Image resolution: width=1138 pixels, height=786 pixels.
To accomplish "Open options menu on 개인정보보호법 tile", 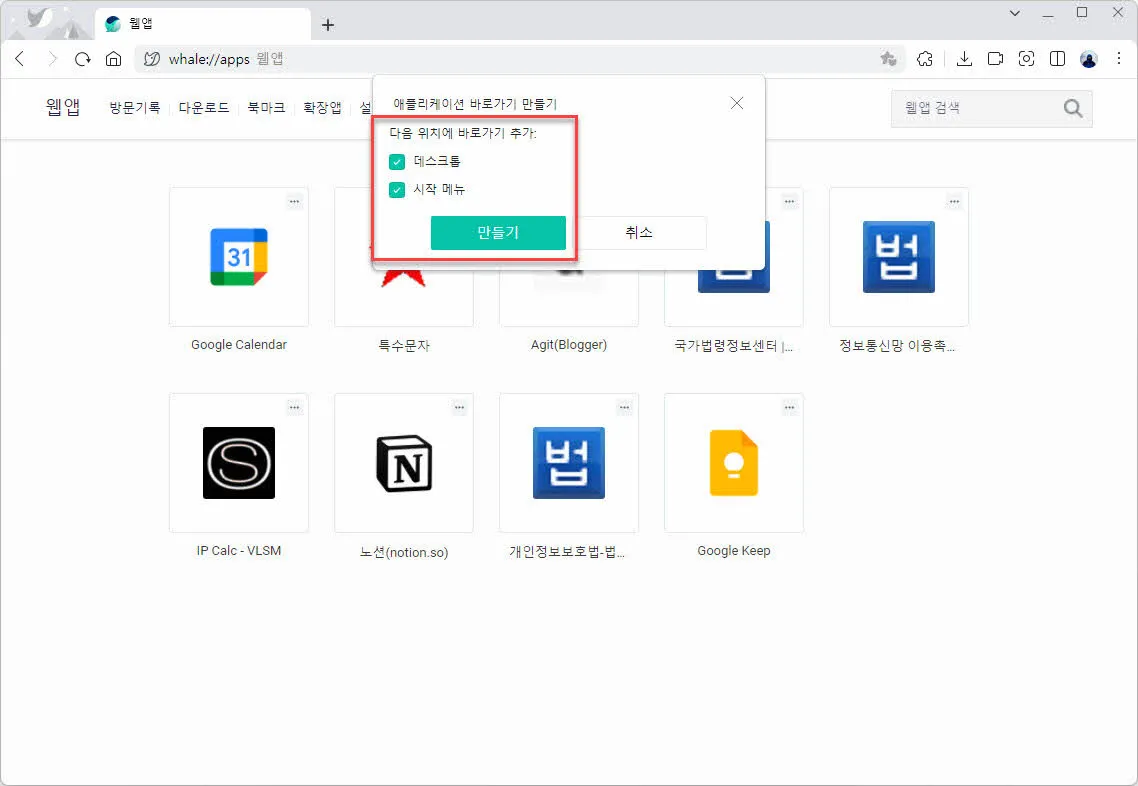I will 625,408.
